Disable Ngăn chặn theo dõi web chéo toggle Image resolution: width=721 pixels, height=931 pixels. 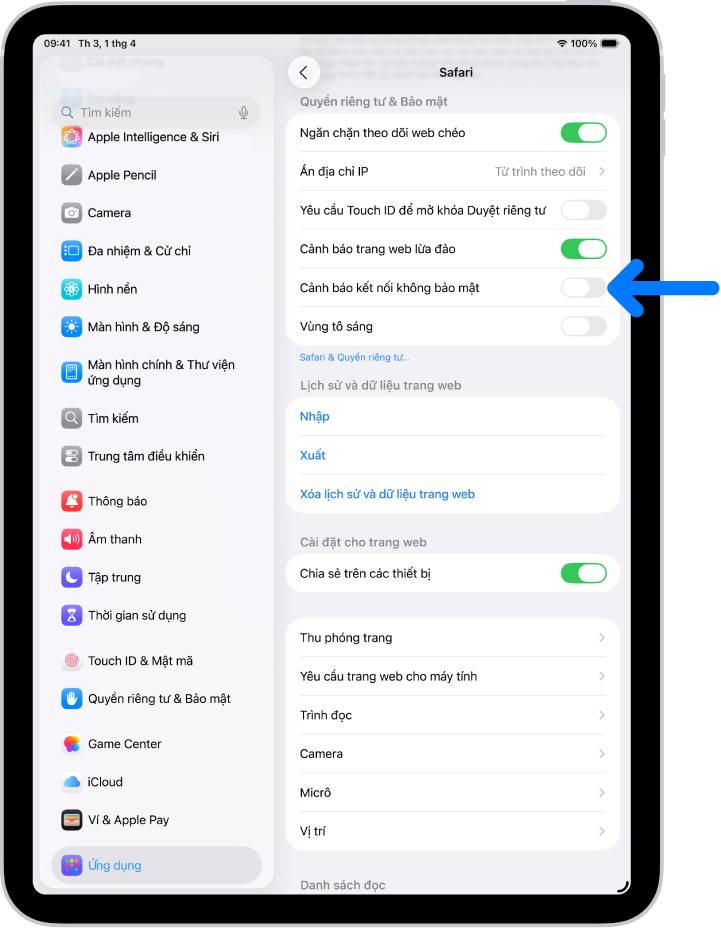pos(583,132)
